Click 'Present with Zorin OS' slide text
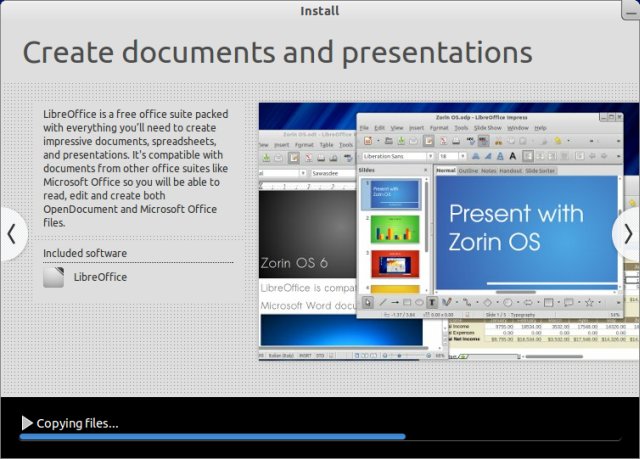This screenshot has height=459, width=640. click(516, 227)
